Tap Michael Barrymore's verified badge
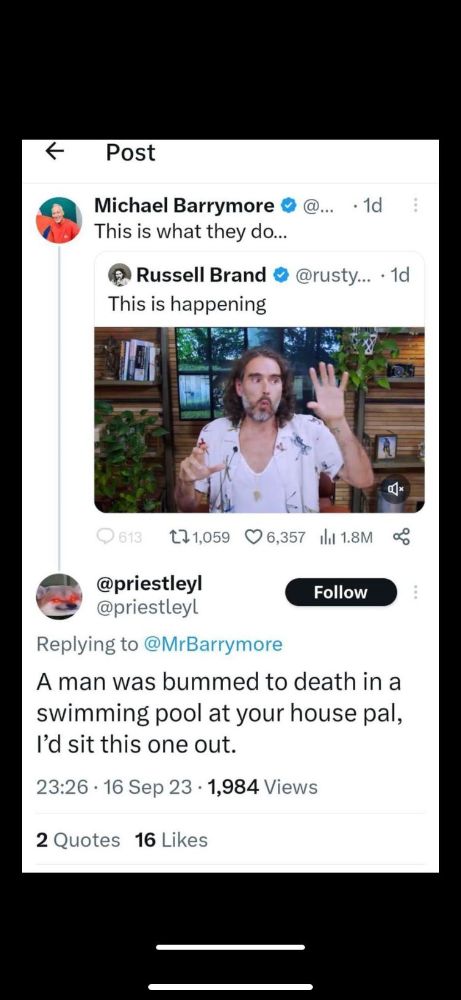This screenshot has height=1000, width=461. 289,205
